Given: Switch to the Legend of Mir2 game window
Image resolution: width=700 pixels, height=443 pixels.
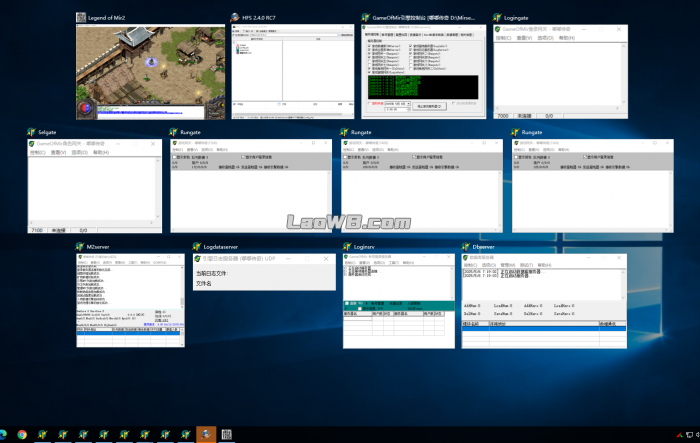Looking at the screenshot, I should (150, 72).
